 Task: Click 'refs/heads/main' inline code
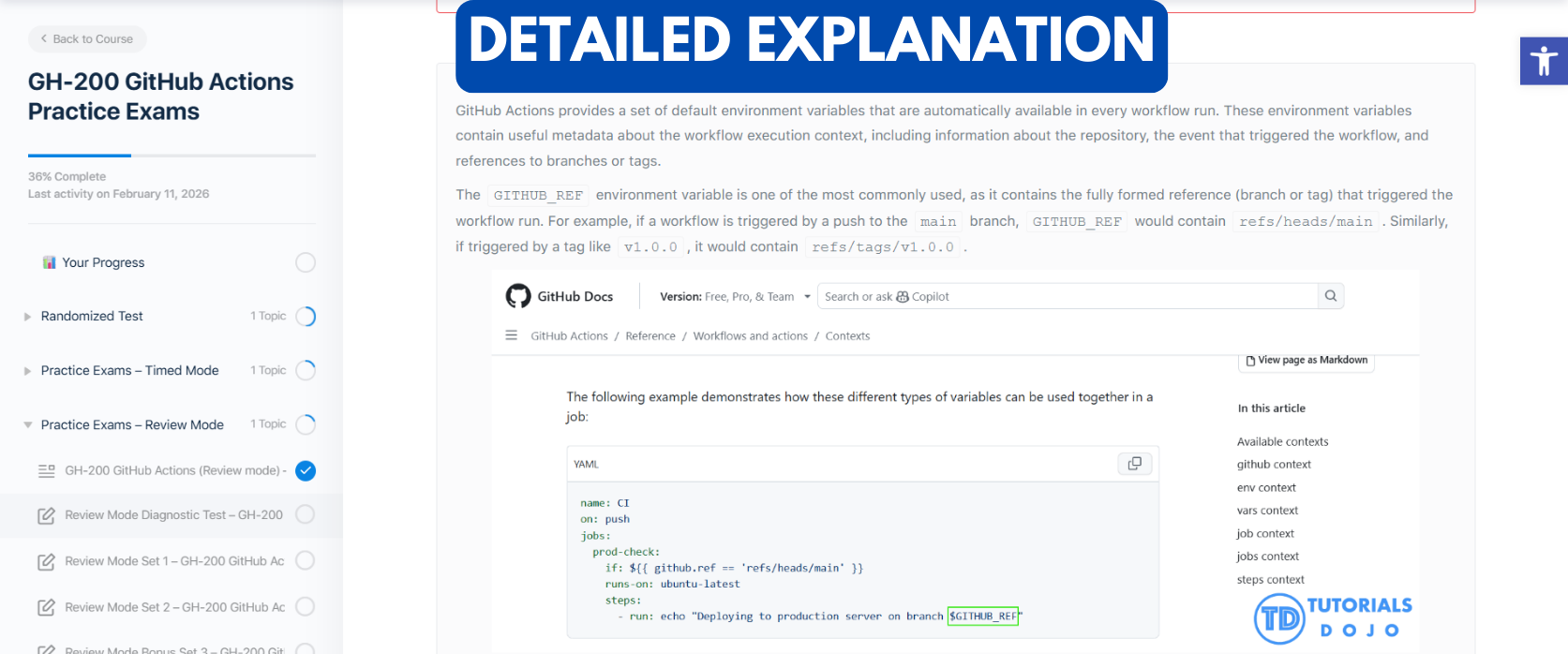point(1306,221)
